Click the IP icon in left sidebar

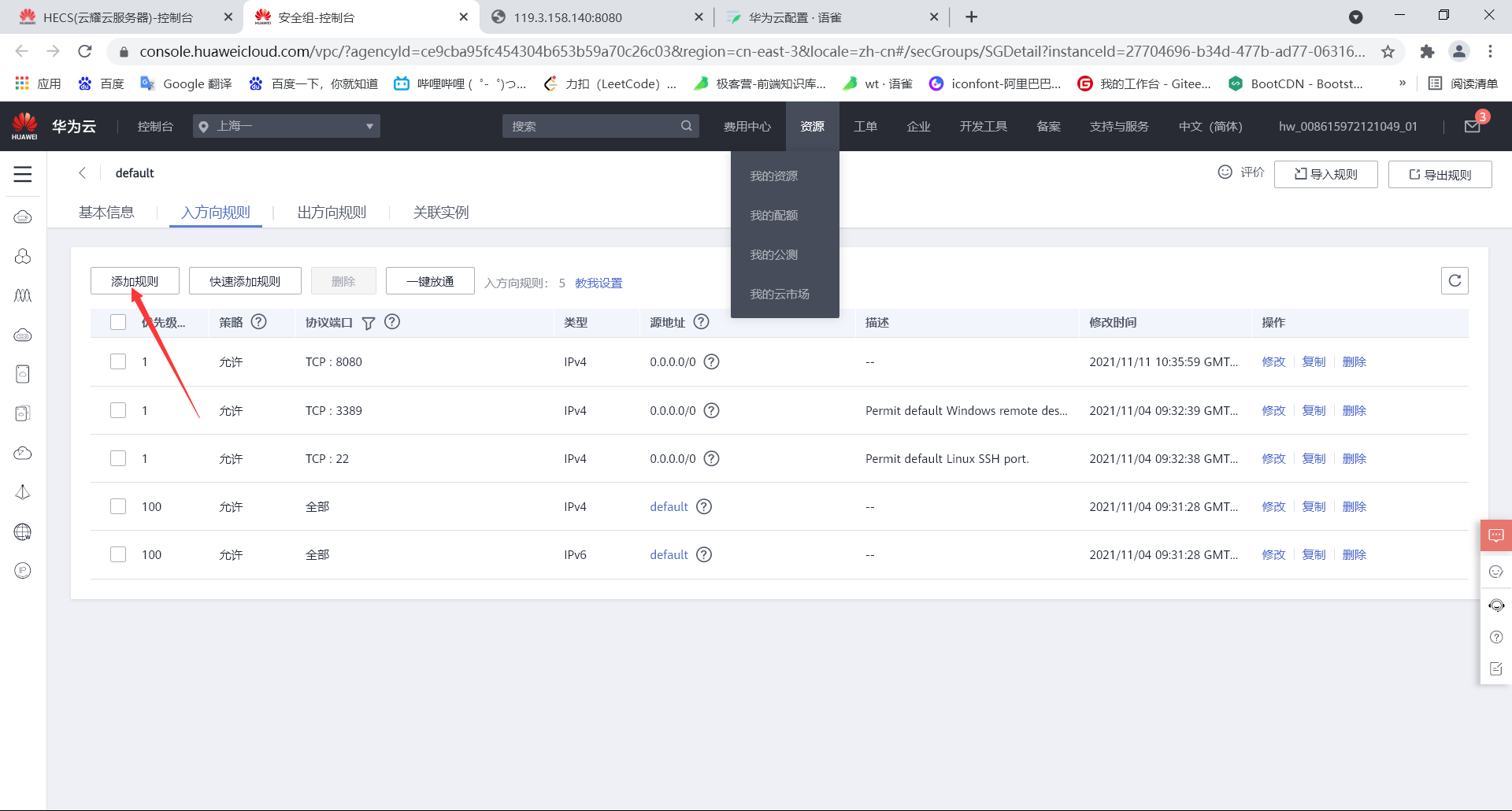23,571
